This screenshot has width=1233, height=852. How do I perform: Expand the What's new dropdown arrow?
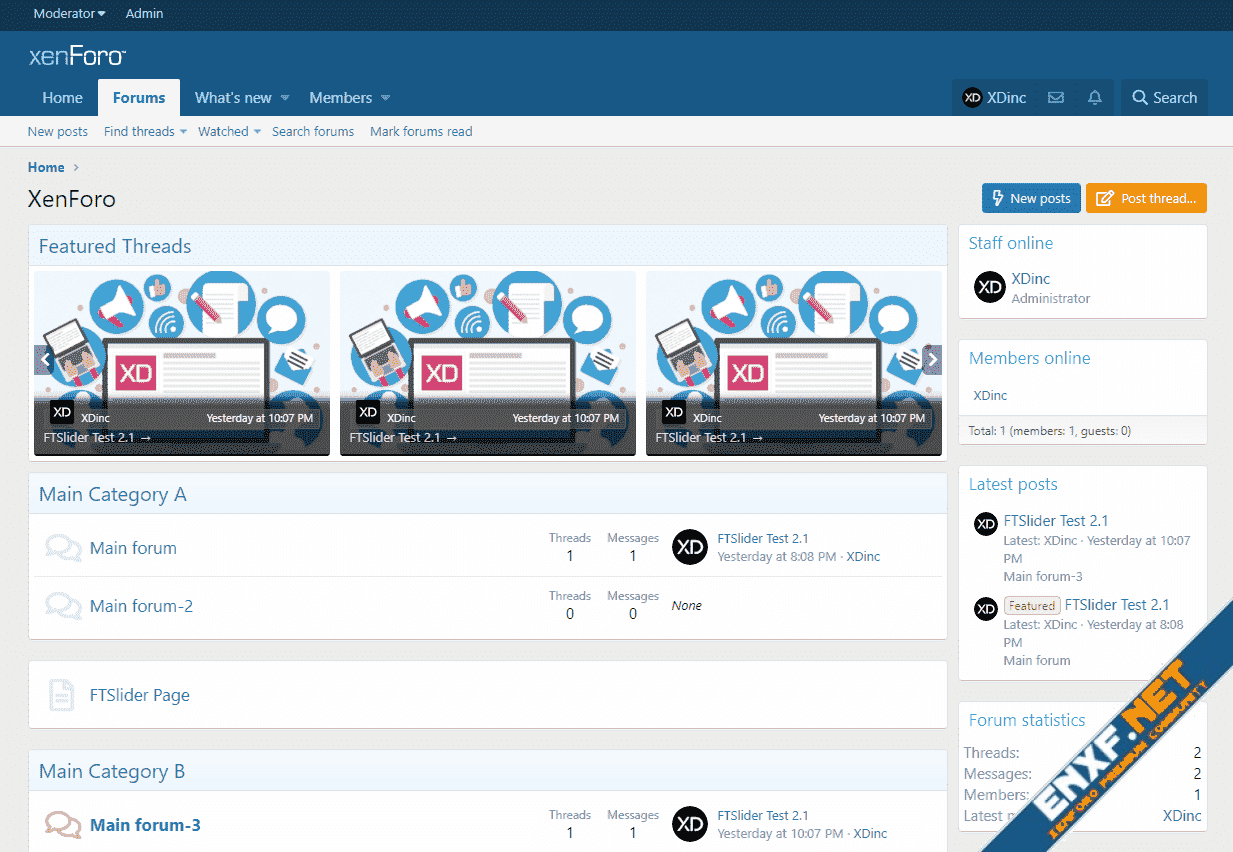[x=285, y=98]
